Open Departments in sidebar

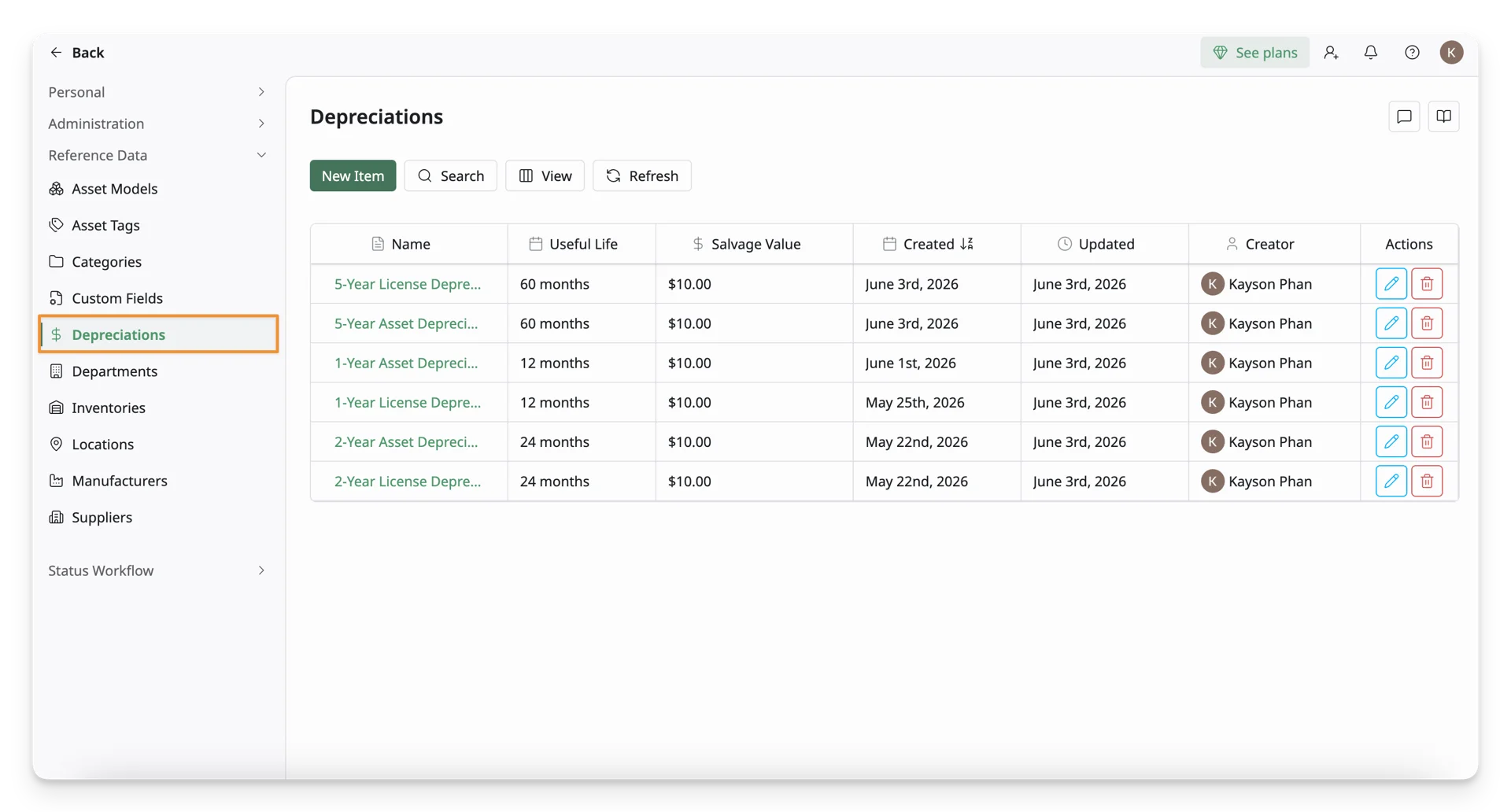pos(157,371)
